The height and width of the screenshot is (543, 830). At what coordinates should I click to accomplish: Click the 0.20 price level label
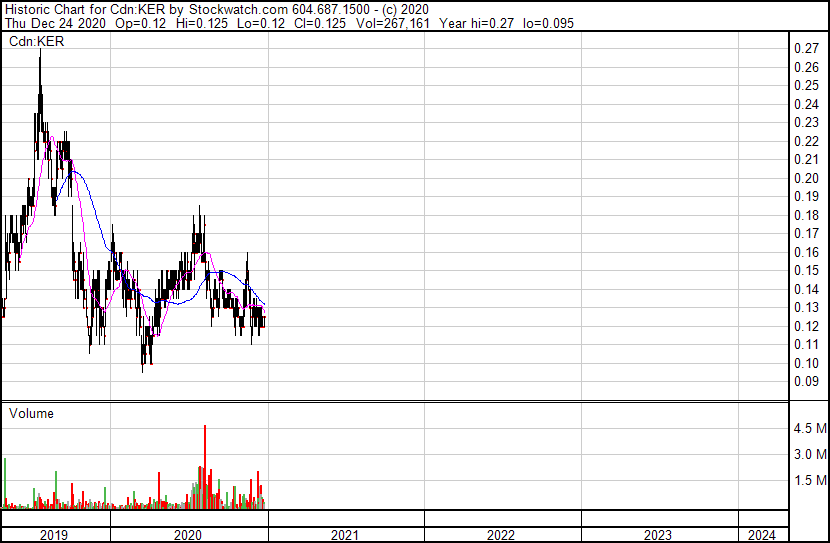coord(806,178)
